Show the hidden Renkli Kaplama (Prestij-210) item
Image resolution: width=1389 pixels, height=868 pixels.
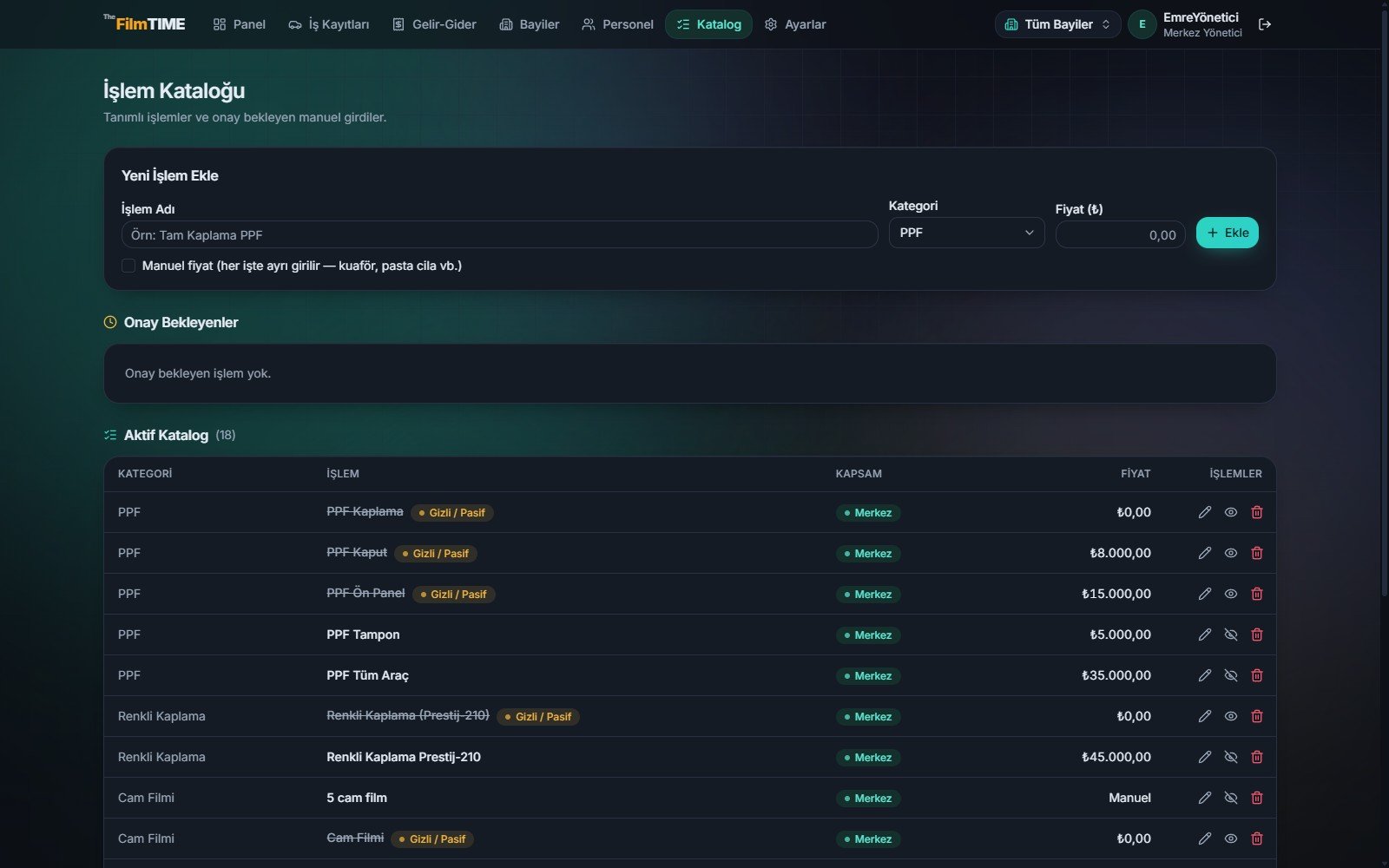tap(1230, 716)
